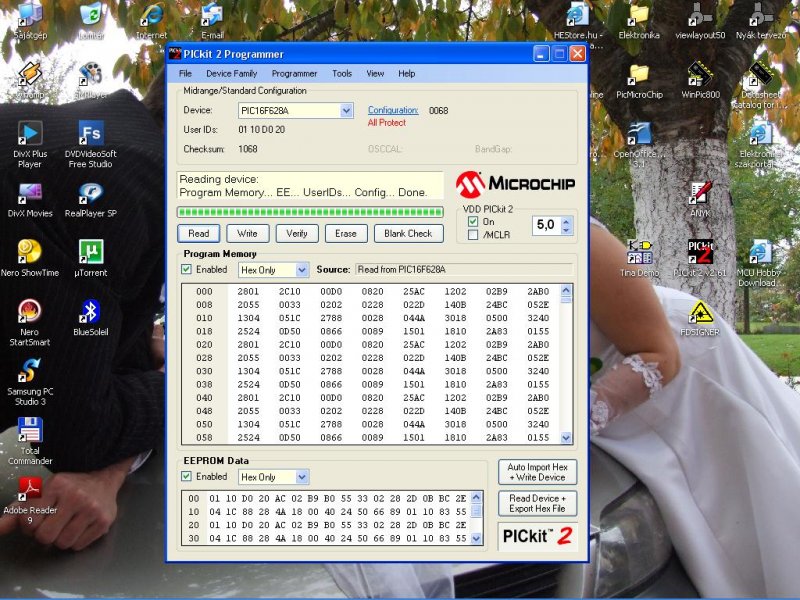
Task: Open EEPROM Data Hex Only dropdown
Action: pyautogui.click(x=302, y=477)
